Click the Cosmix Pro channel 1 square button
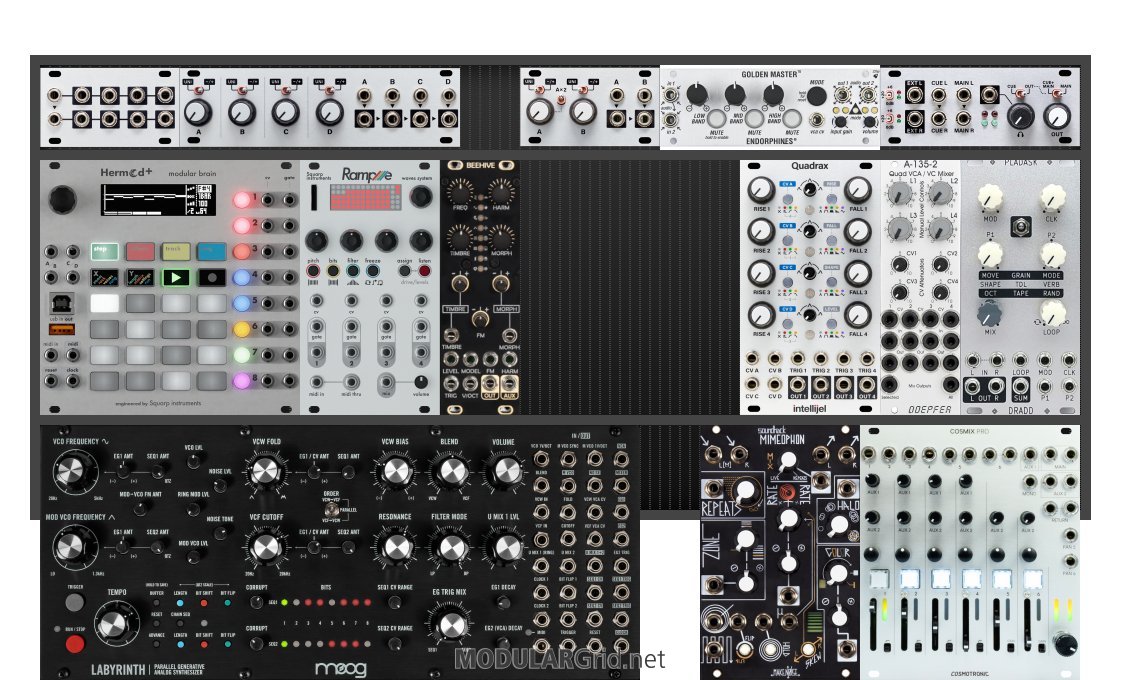1121x680 pixels. click(878, 579)
